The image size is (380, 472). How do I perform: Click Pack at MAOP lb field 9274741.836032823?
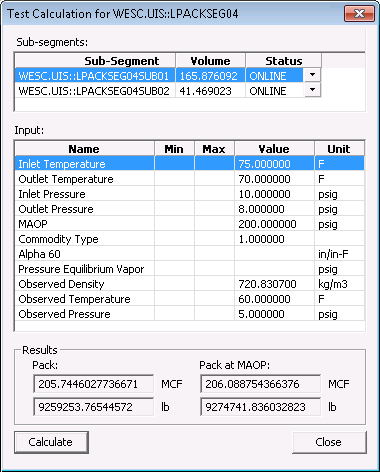[261, 407]
